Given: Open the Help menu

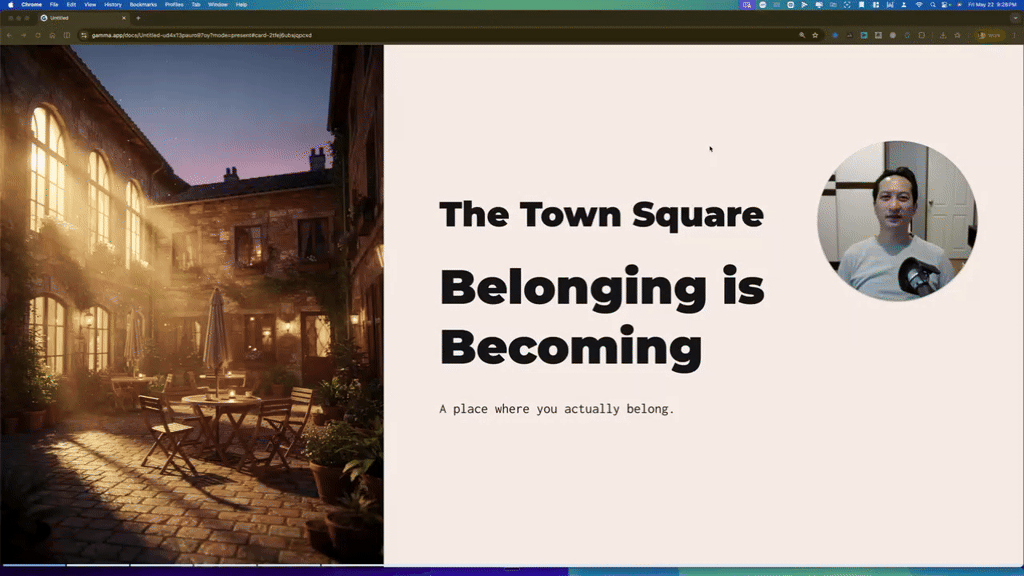Looking at the screenshot, I should pyautogui.click(x=241, y=5).
